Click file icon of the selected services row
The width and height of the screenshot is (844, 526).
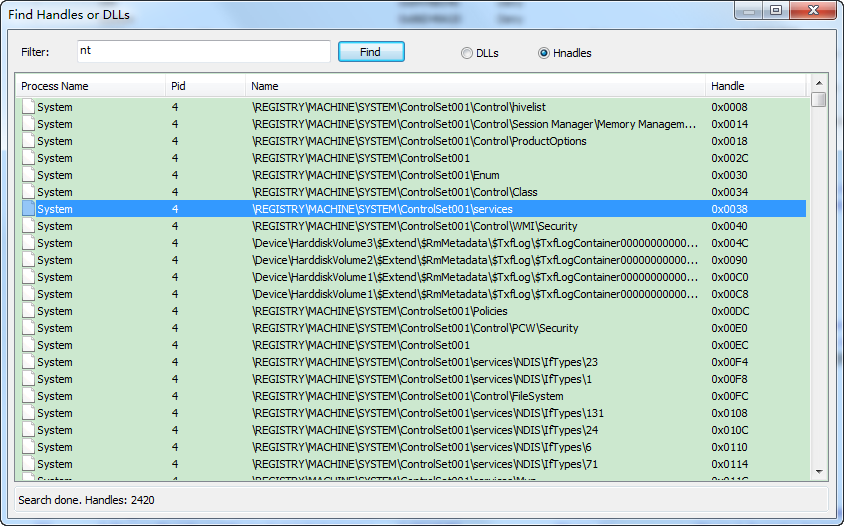(x=28, y=209)
